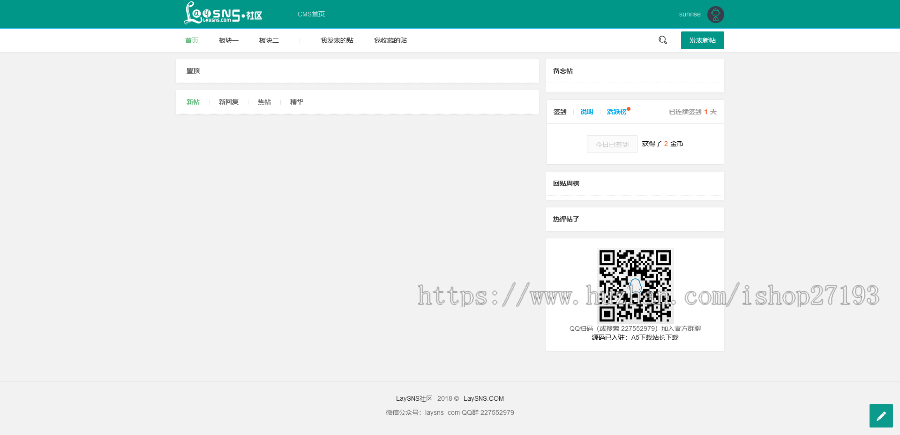
Task: Open the CMS首页 link in header
Action: [311, 14]
